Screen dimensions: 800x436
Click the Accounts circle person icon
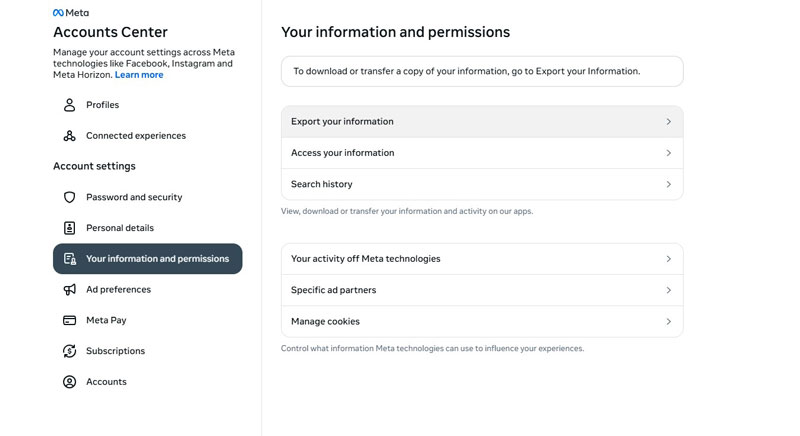coord(70,382)
